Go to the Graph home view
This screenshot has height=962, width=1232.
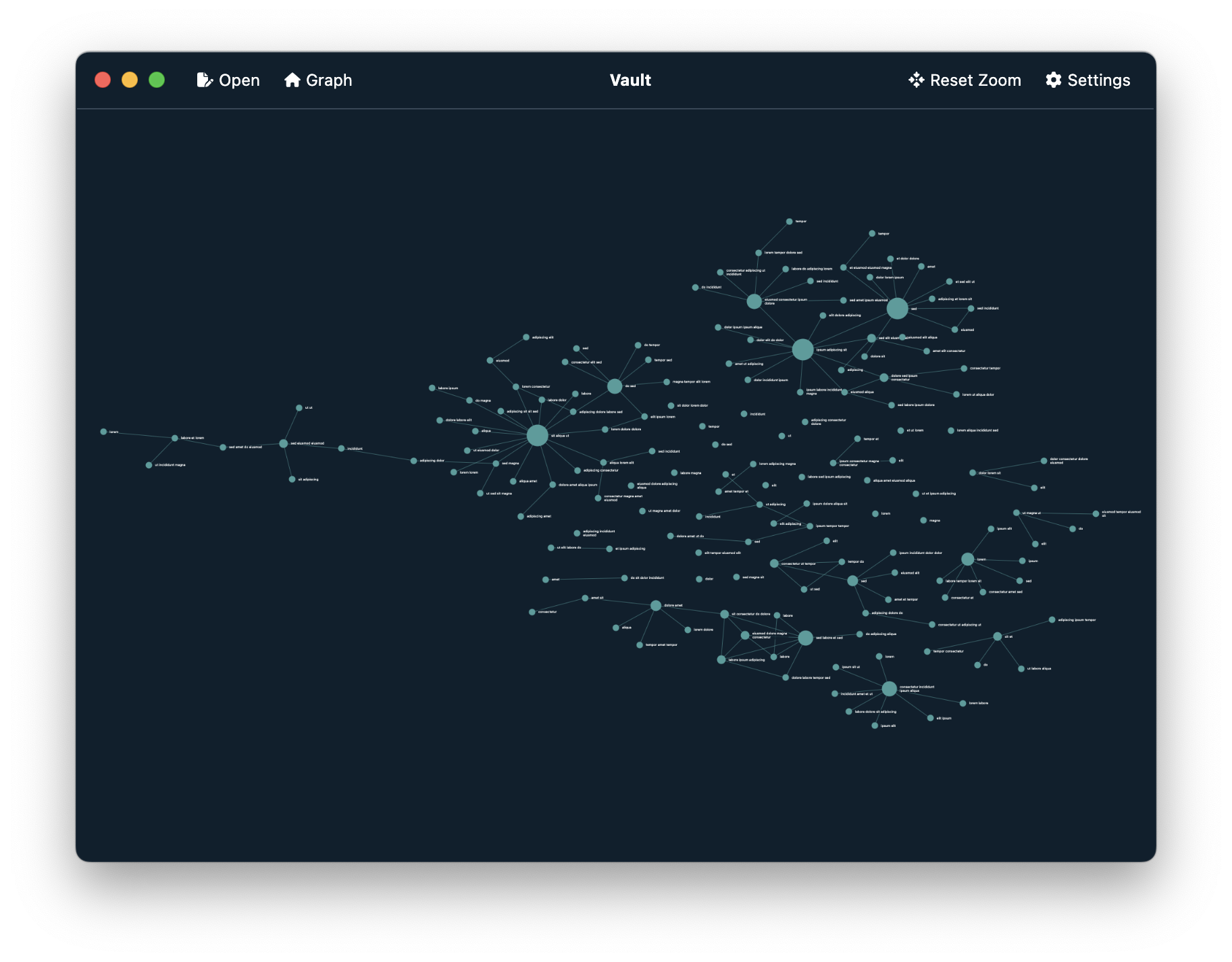[318, 80]
